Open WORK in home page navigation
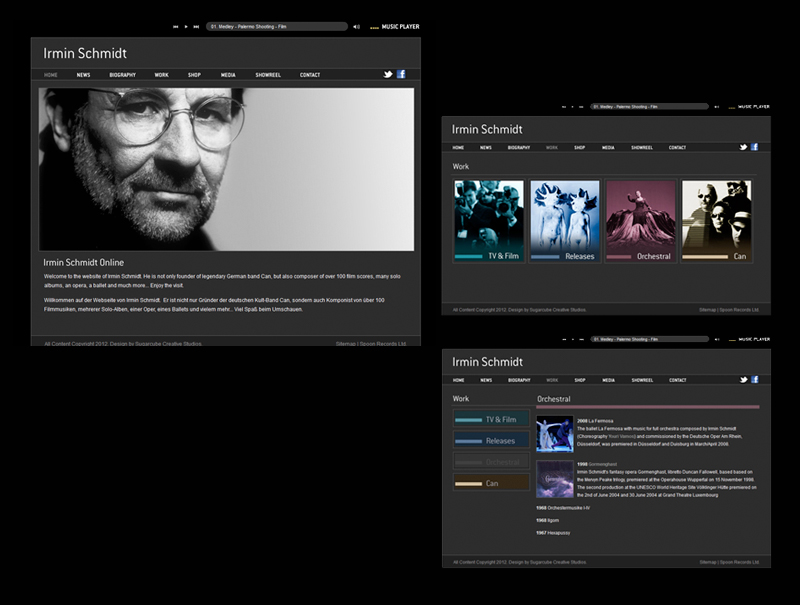This screenshot has height=605, width=800. (161, 75)
